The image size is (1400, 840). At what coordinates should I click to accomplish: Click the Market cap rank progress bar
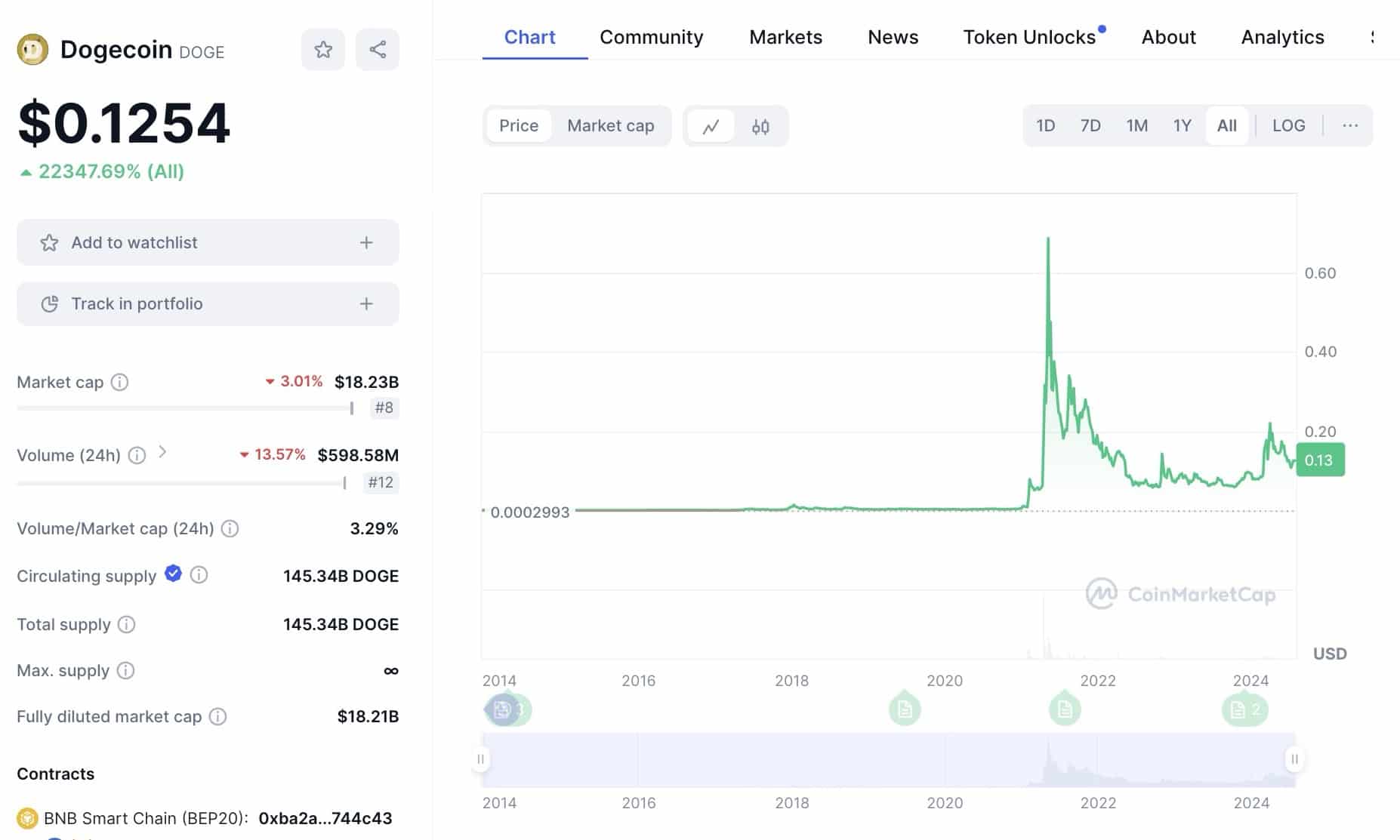pyautogui.click(x=185, y=408)
